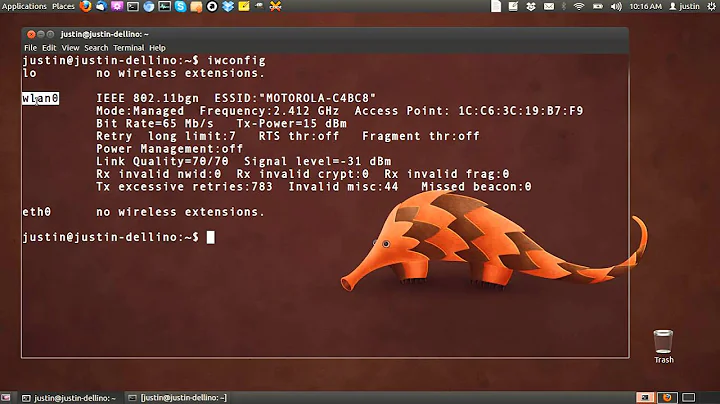Click the small dark launcher before the orange X
This screenshot has height=404, width=720.
coord(259,6)
